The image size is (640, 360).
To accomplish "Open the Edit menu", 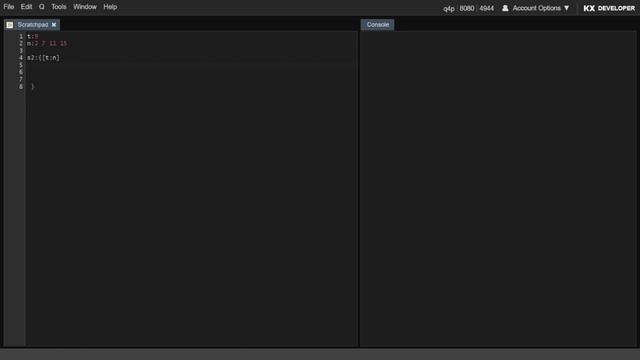I will (26, 7).
